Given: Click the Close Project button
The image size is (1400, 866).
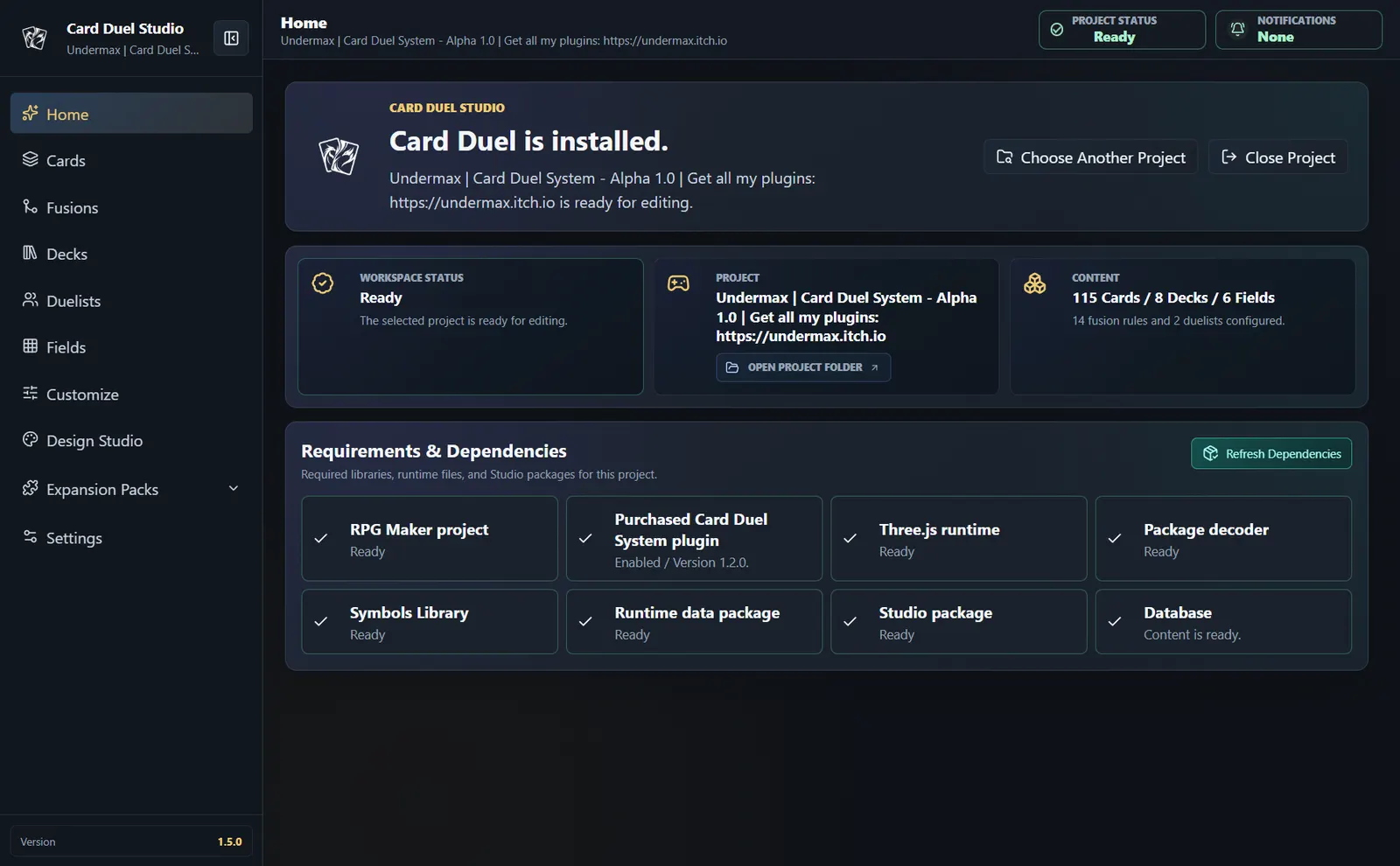Looking at the screenshot, I should tap(1278, 157).
